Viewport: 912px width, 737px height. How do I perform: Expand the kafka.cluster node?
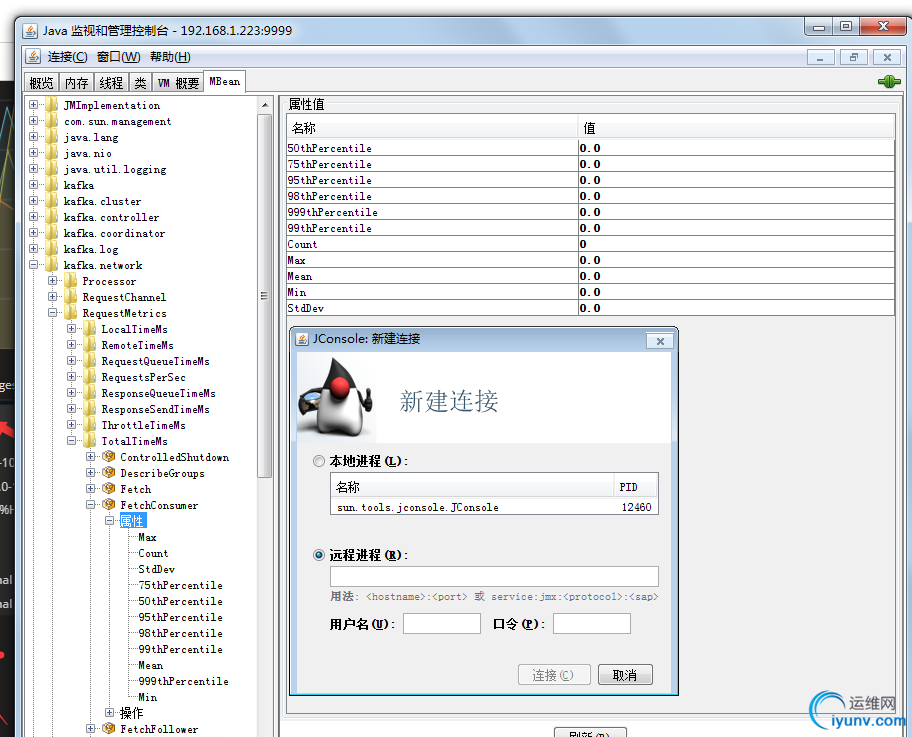pyautogui.click(x=34, y=201)
